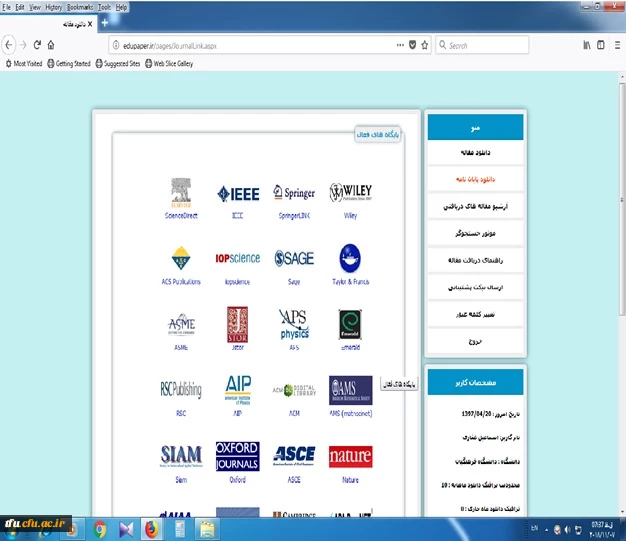
Task: Click the red highlighted sidebar menu link
Action: 475,178
